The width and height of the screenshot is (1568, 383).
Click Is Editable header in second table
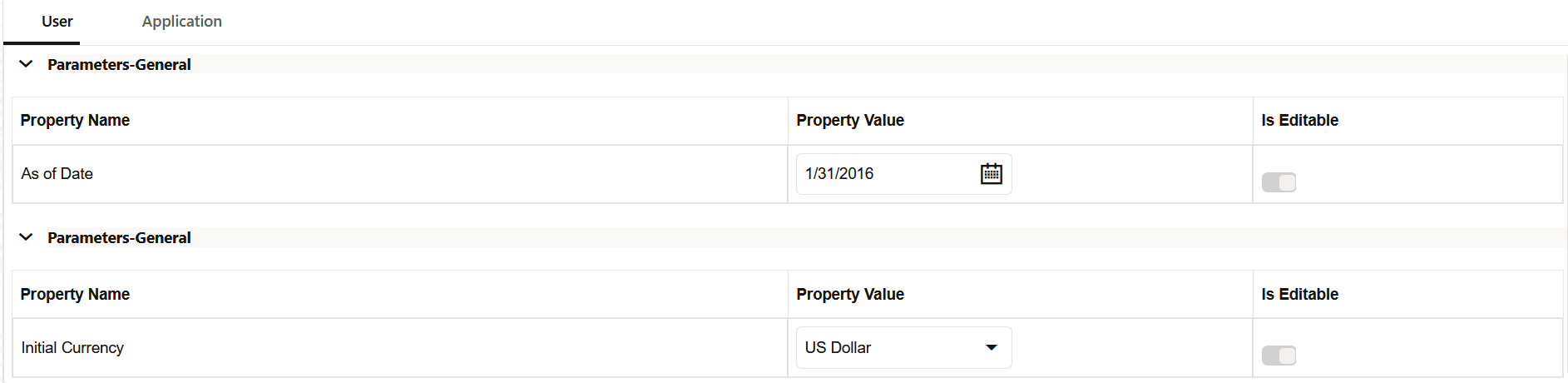point(1299,294)
